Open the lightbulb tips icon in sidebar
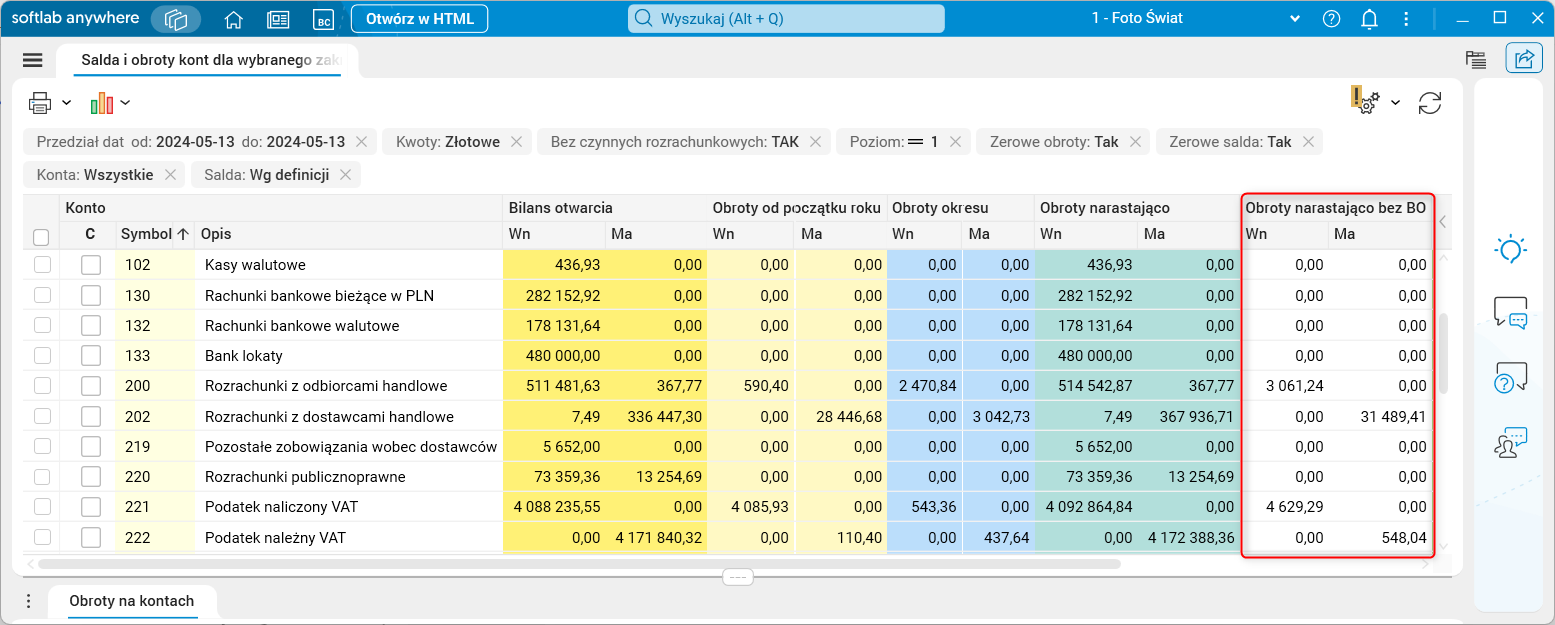The width and height of the screenshot is (1555, 625). (1510, 250)
